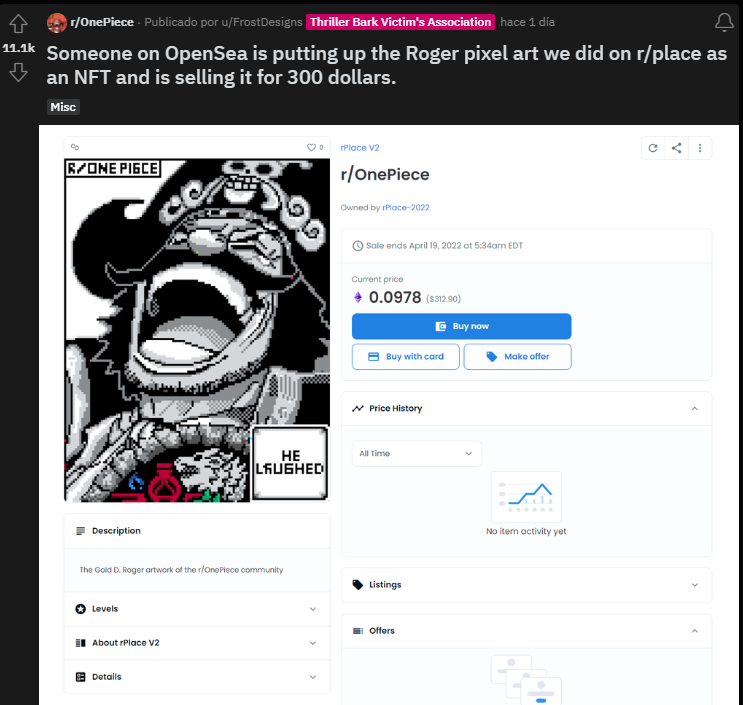This screenshot has height=705, width=743.
Task: Upvote the Roger pixel art post
Action: tap(18, 24)
